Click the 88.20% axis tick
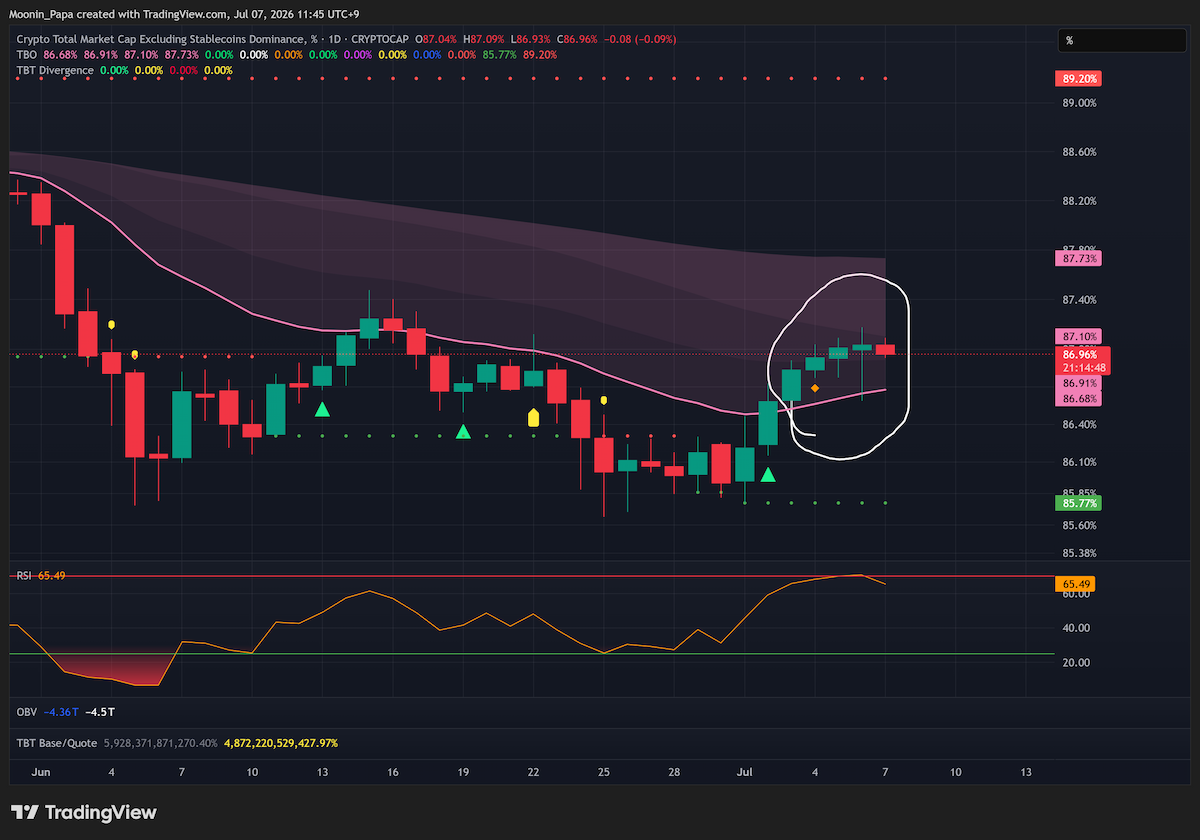Image resolution: width=1200 pixels, height=840 pixels. (x=1079, y=201)
